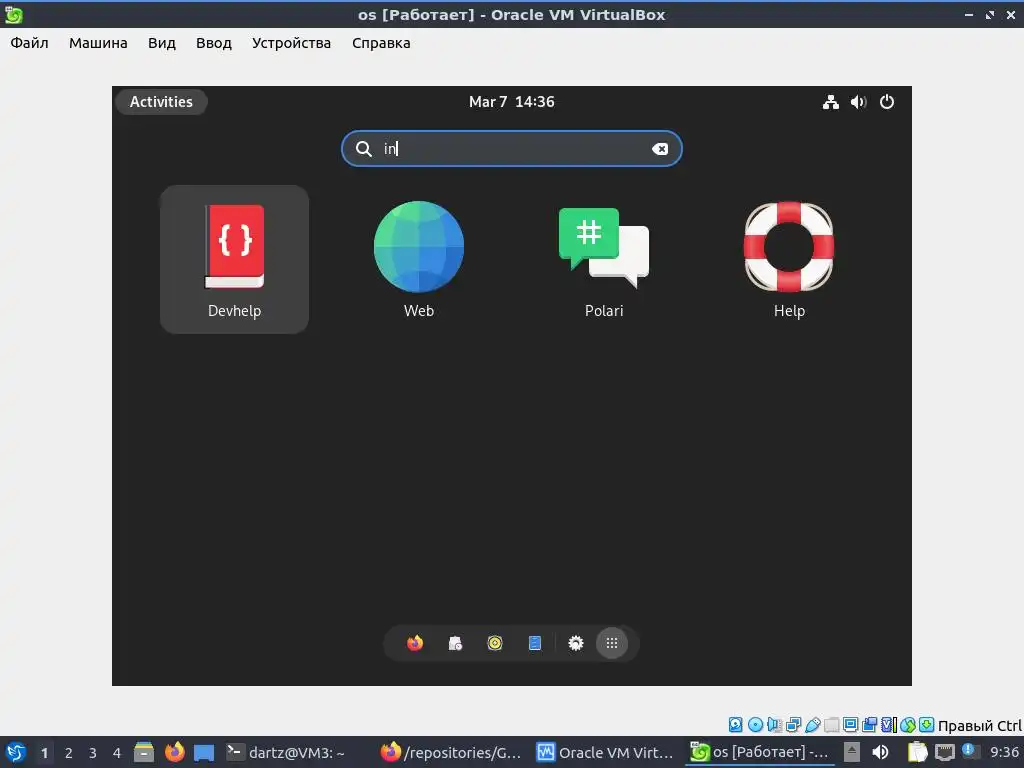Select the os [Работает] taskbar entry
Viewport: 1024px width, 768px height.
760,752
